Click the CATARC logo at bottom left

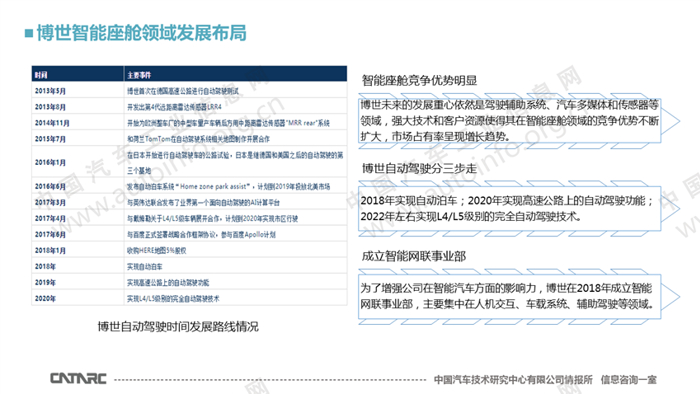coord(78,379)
